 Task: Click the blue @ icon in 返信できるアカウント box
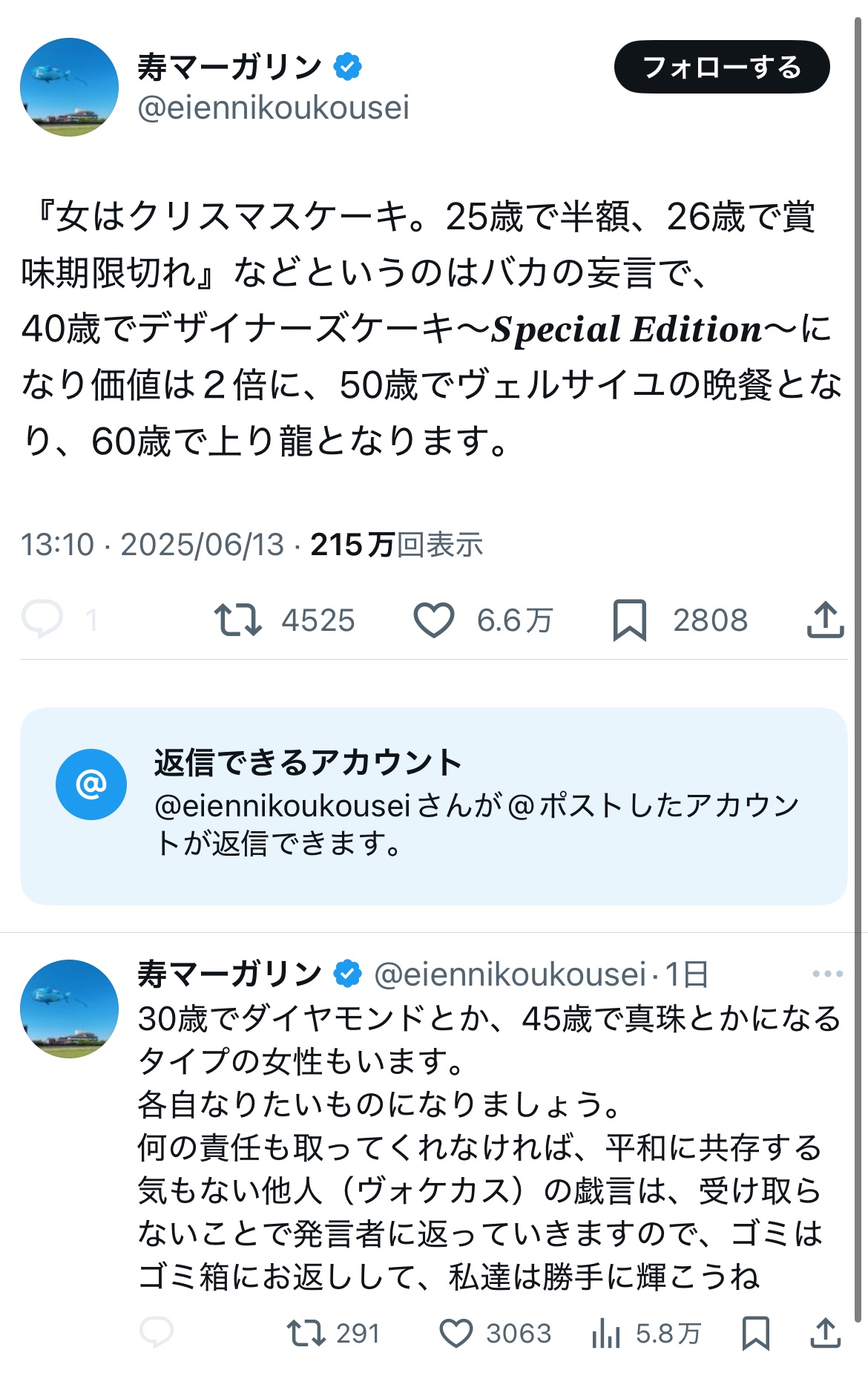click(x=91, y=784)
